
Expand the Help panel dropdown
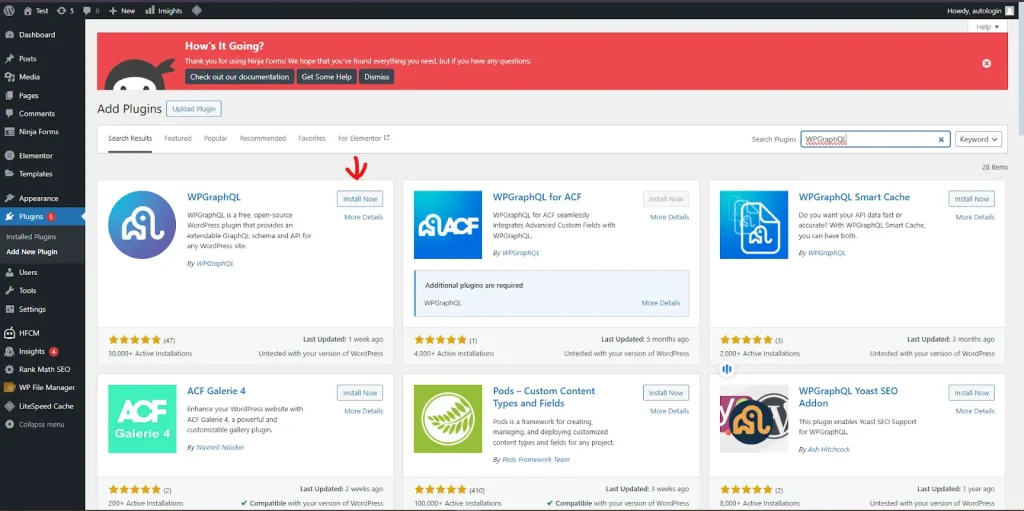point(987,27)
